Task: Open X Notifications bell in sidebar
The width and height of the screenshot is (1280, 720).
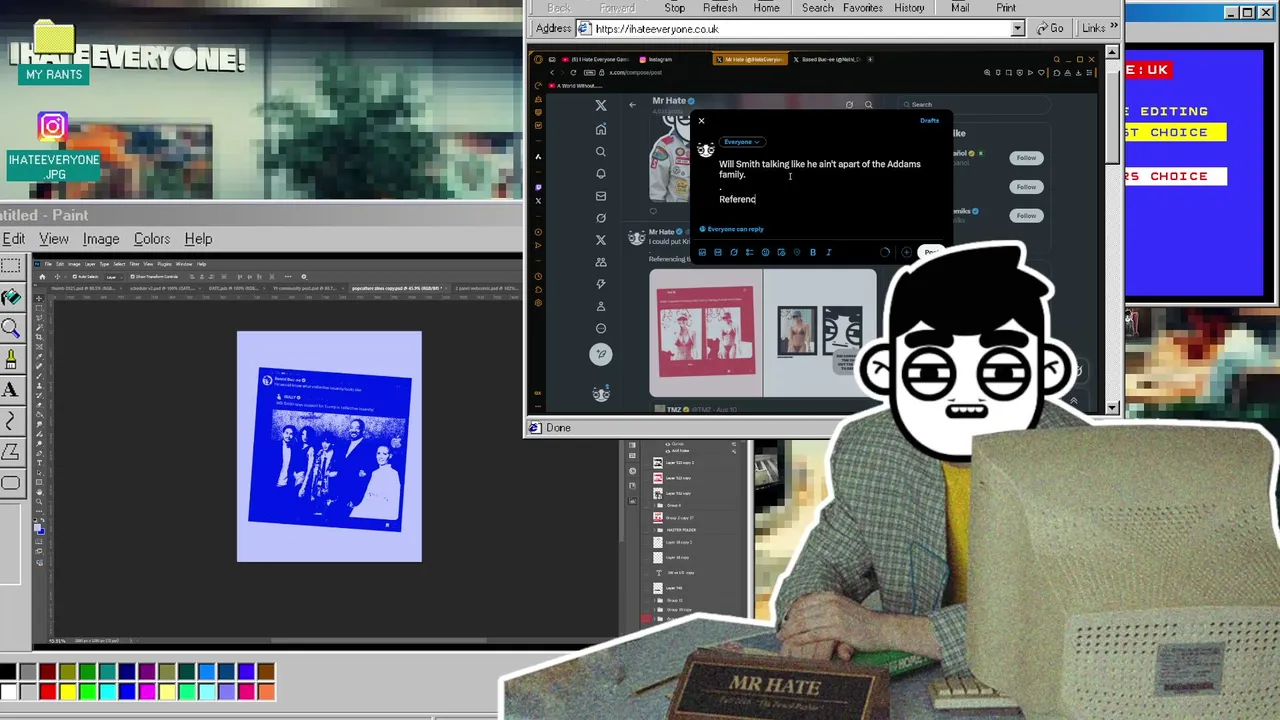Action: tap(601, 174)
